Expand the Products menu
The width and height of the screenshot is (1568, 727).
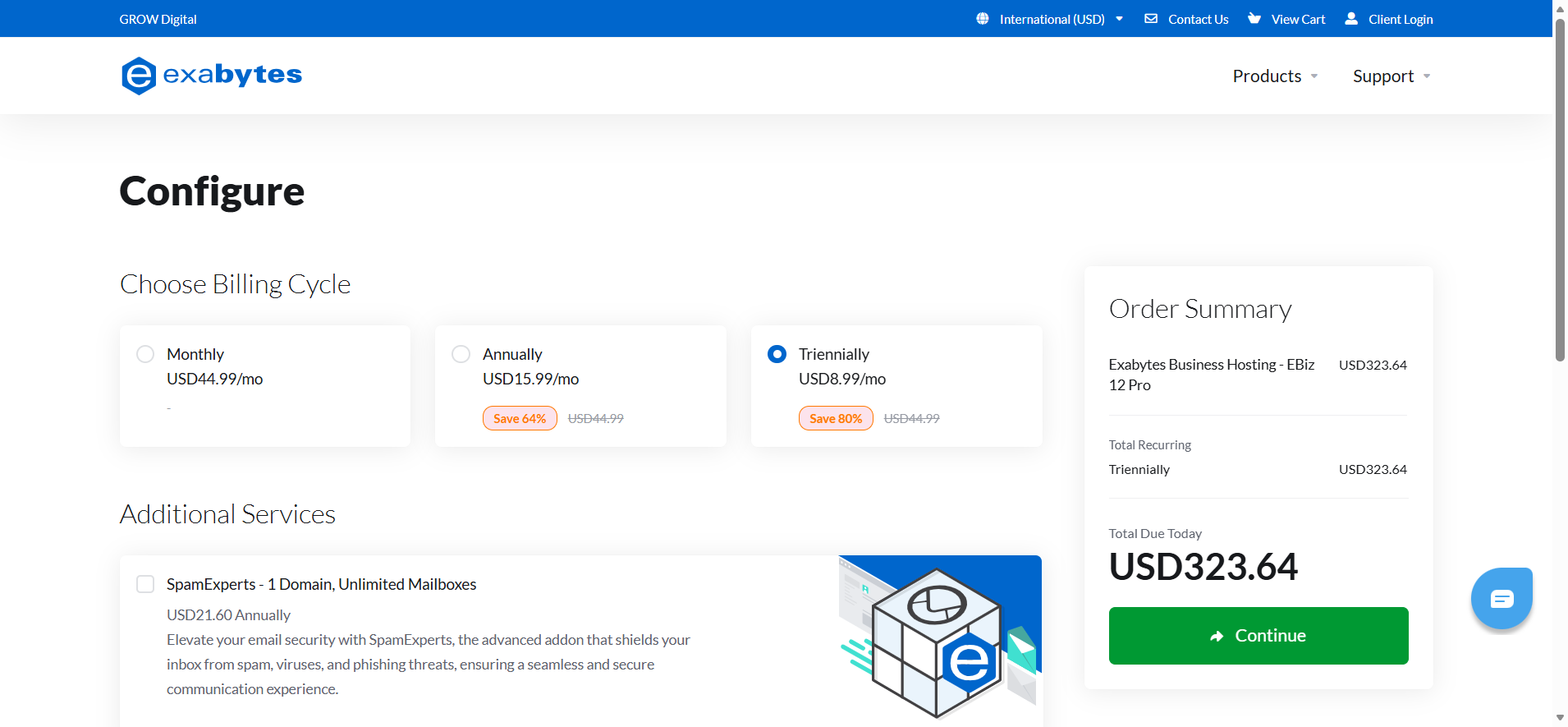click(x=1275, y=76)
